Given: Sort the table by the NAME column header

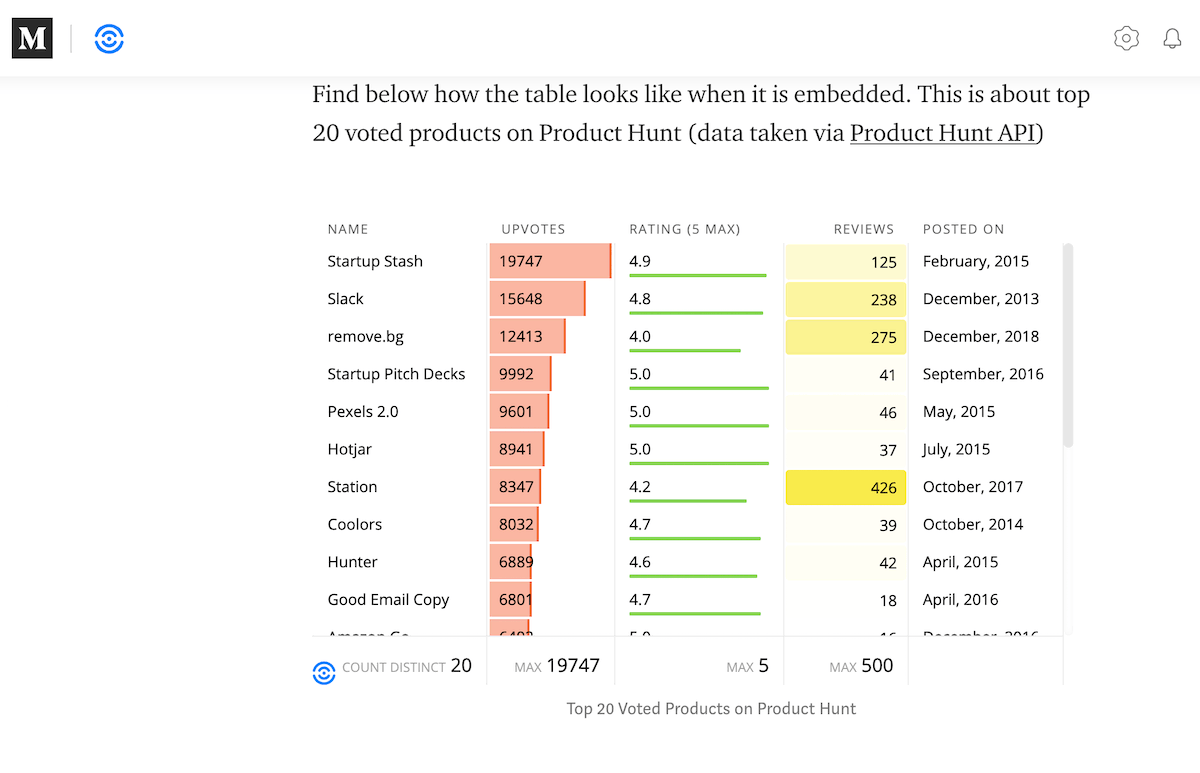Looking at the screenshot, I should (347, 229).
